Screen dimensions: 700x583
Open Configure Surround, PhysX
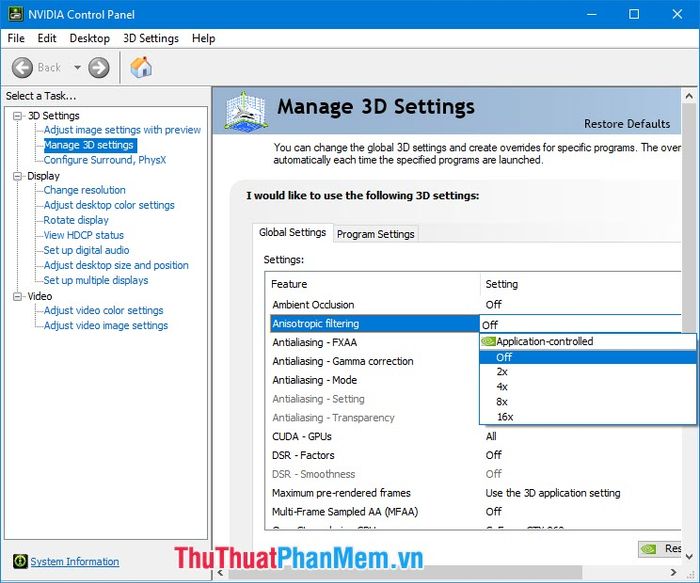(x=105, y=160)
